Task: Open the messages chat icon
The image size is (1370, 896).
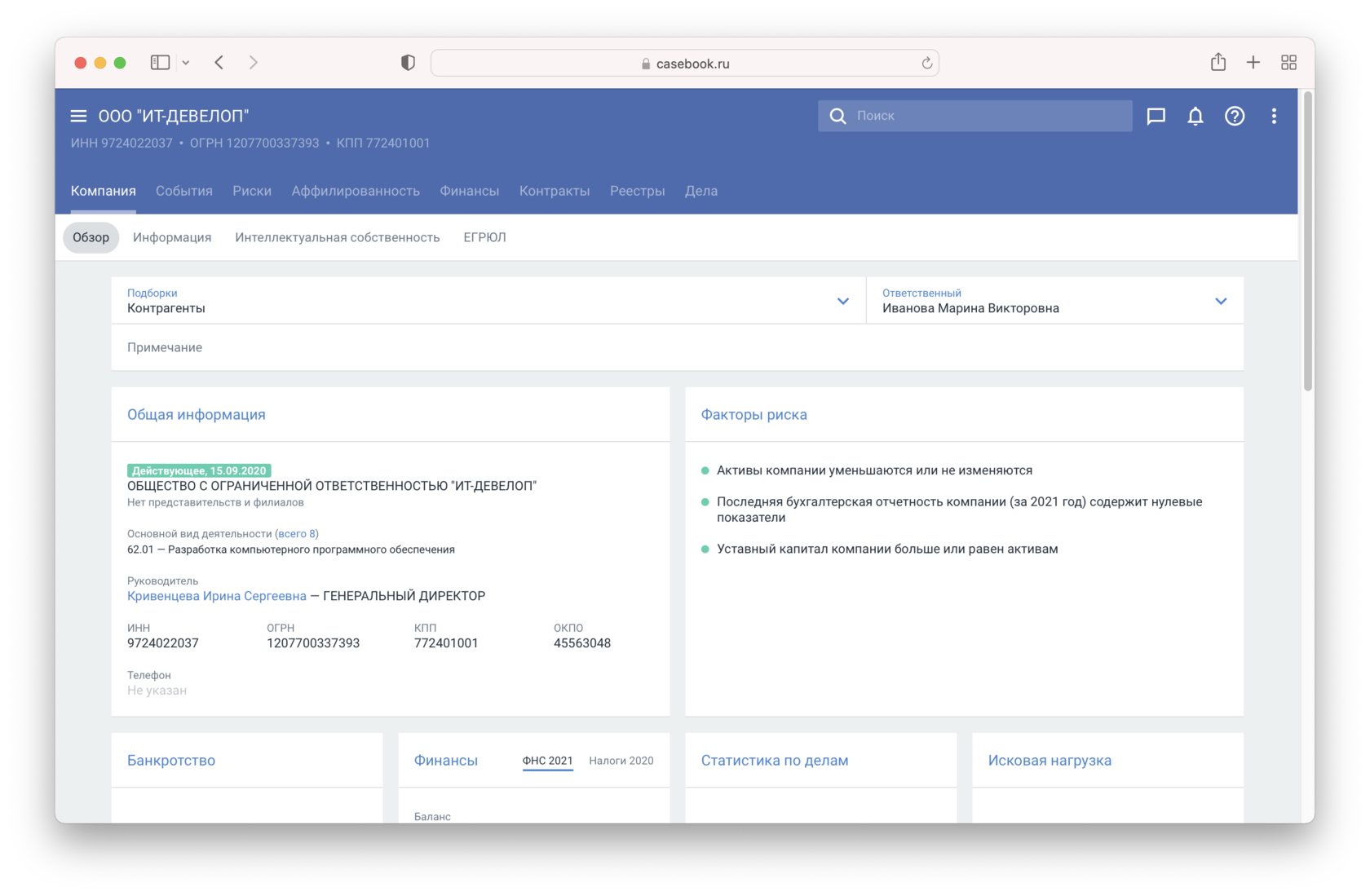Action: (x=1156, y=116)
